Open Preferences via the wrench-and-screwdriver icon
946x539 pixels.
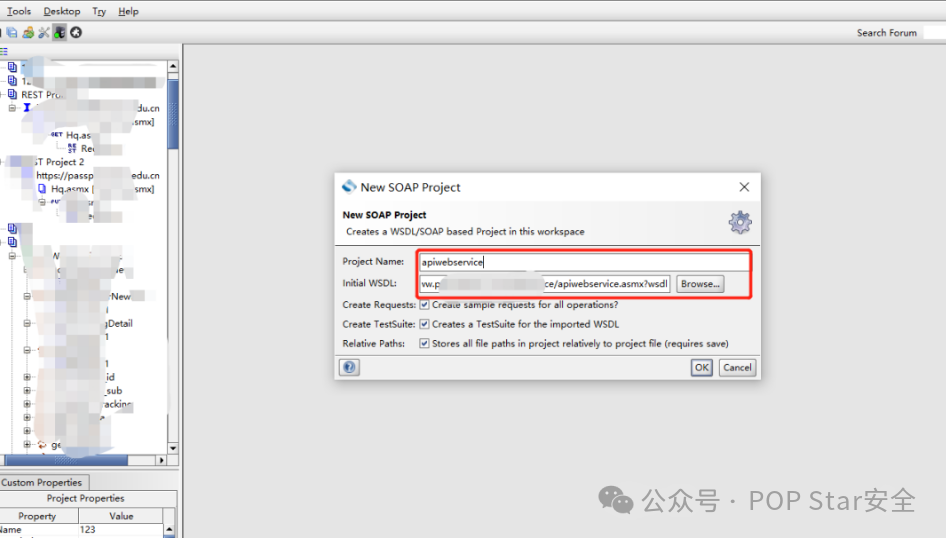43,33
